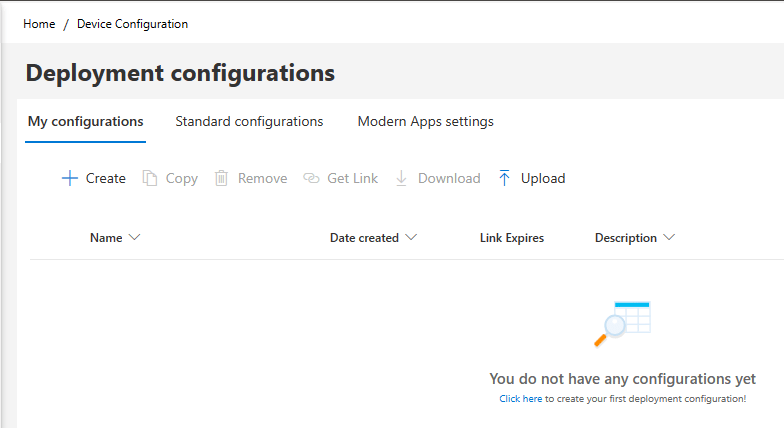Screen dimensions: 784x428
Task: Click the Upload arrow icon
Action: coord(504,178)
